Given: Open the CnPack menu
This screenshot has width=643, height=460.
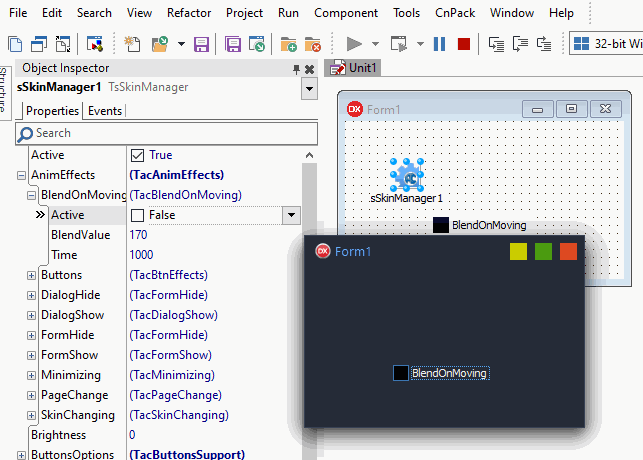Looking at the screenshot, I should coord(455,13).
